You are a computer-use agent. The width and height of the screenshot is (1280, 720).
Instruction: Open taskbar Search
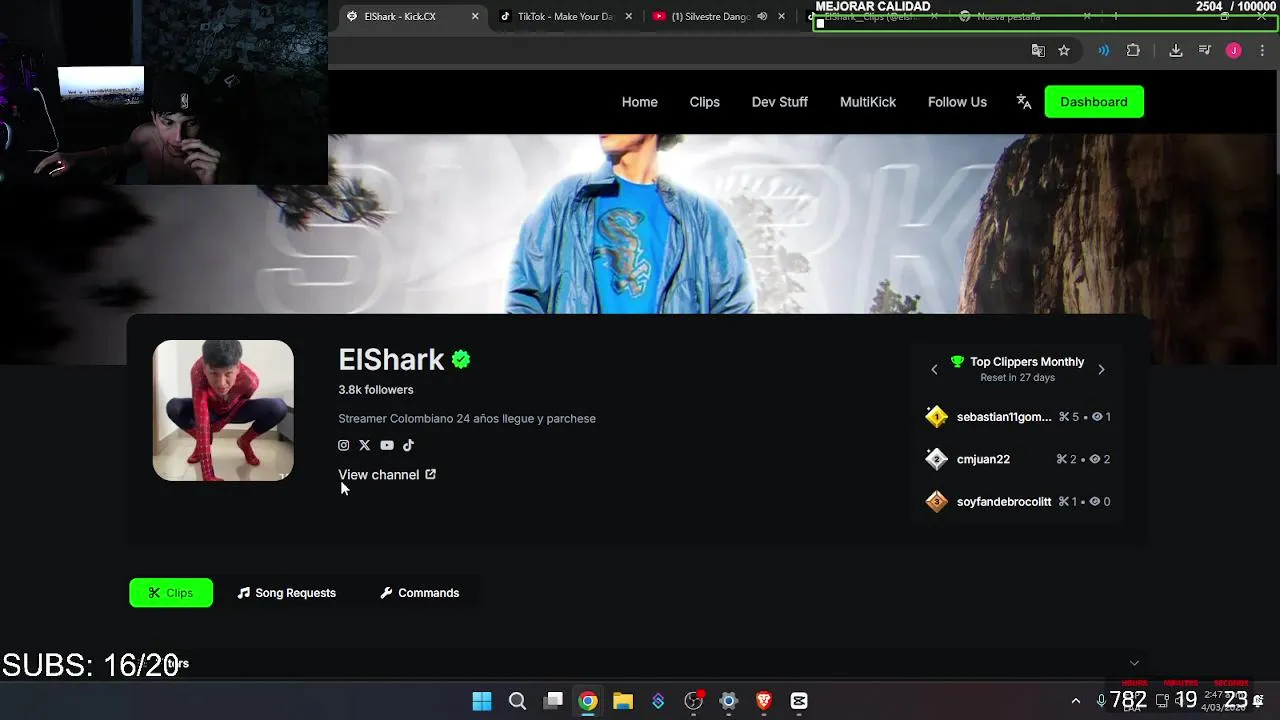(x=517, y=701)
